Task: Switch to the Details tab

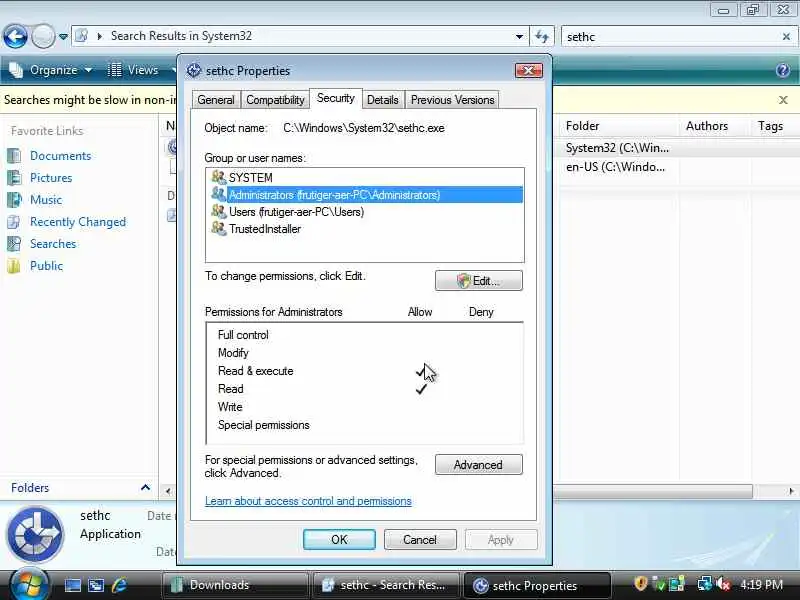Action: coord(383,100)
